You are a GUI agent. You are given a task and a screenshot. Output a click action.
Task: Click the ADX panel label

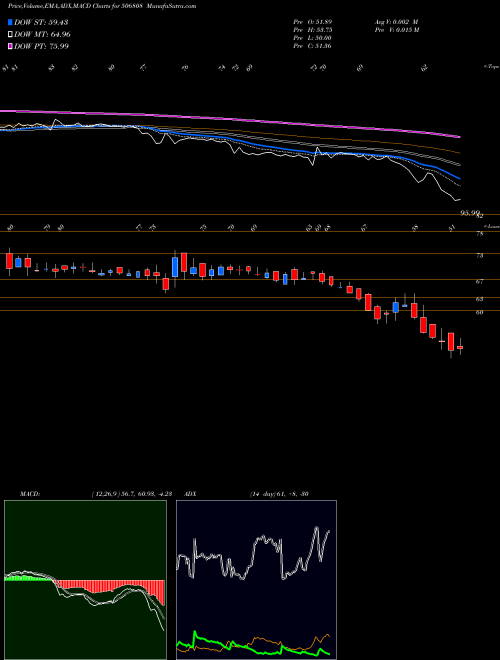click(x=190, y=494)
